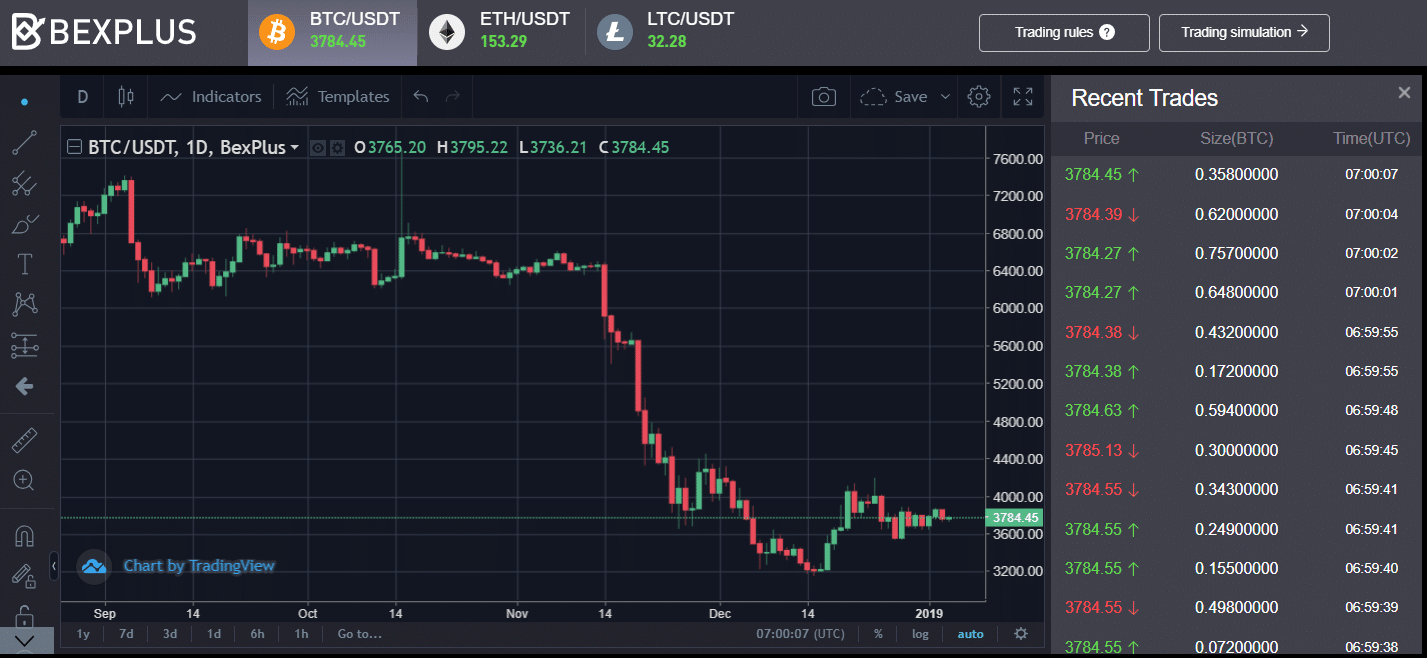Open the Indicators menu
The image size is (1427, 658).
click(211, 97)
